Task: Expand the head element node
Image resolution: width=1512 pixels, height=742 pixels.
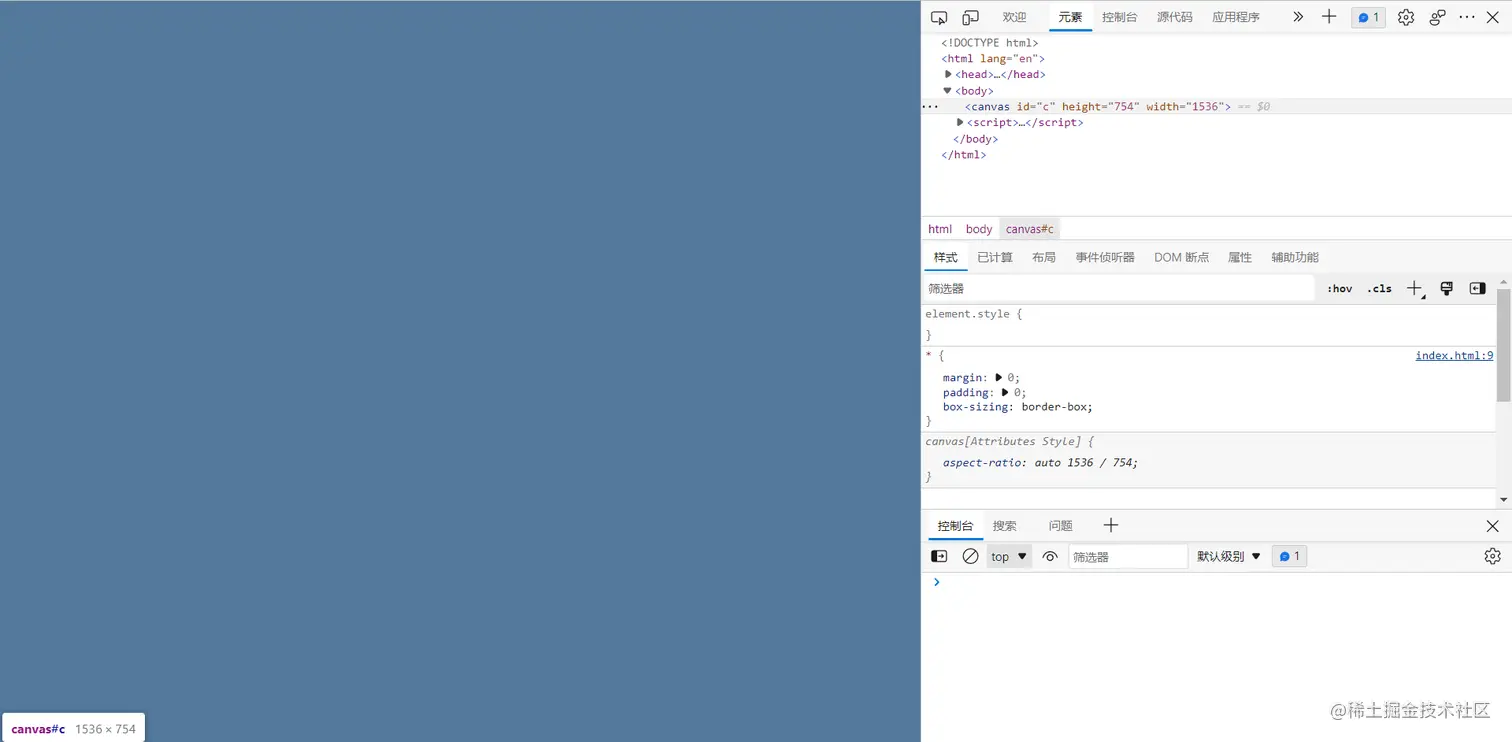Action: pos(948,74)
